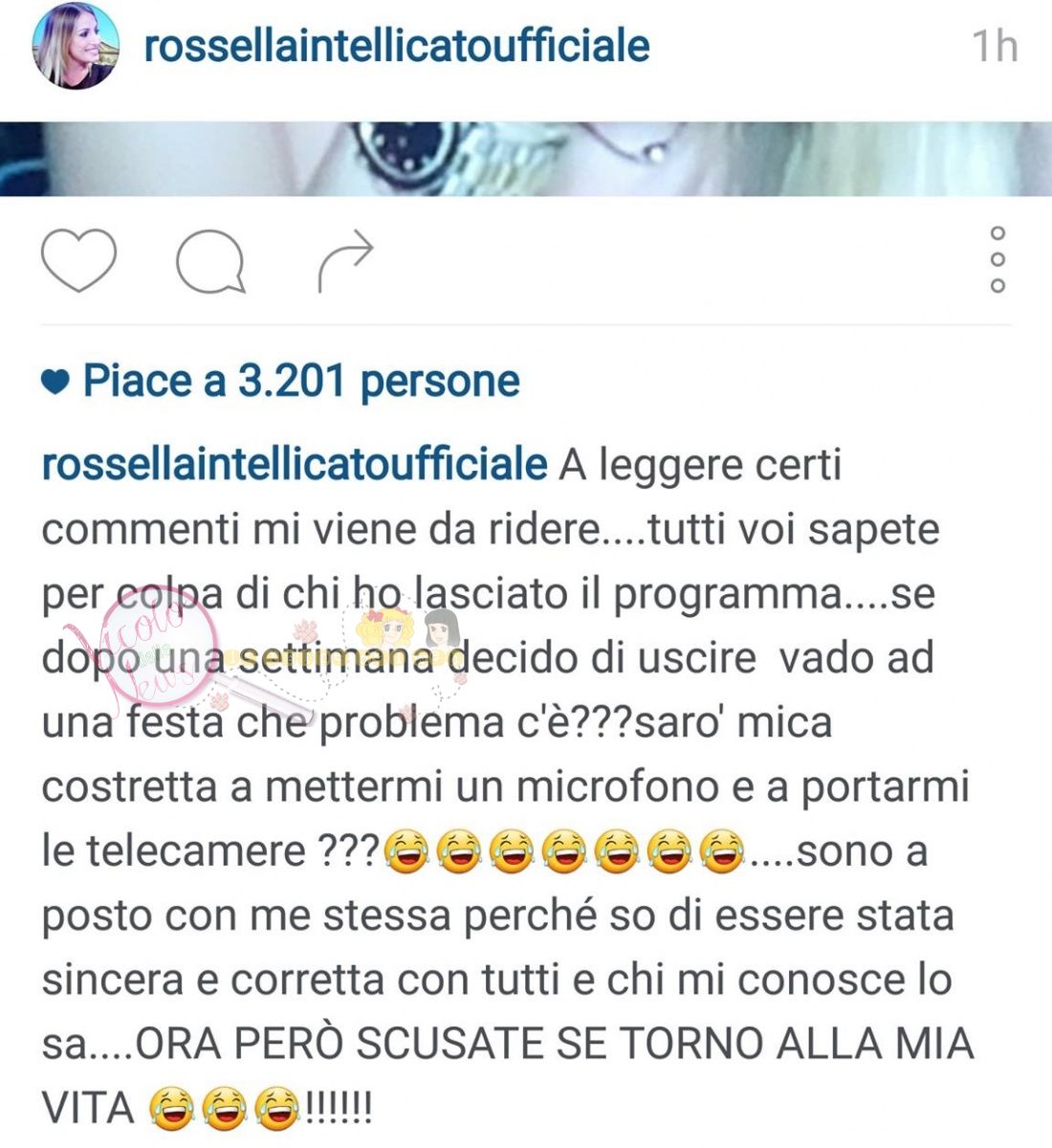The height and width of the screenshot is (1148, 1052).
Task: Tap the heart icon to like post
Action: click(78, 259)
